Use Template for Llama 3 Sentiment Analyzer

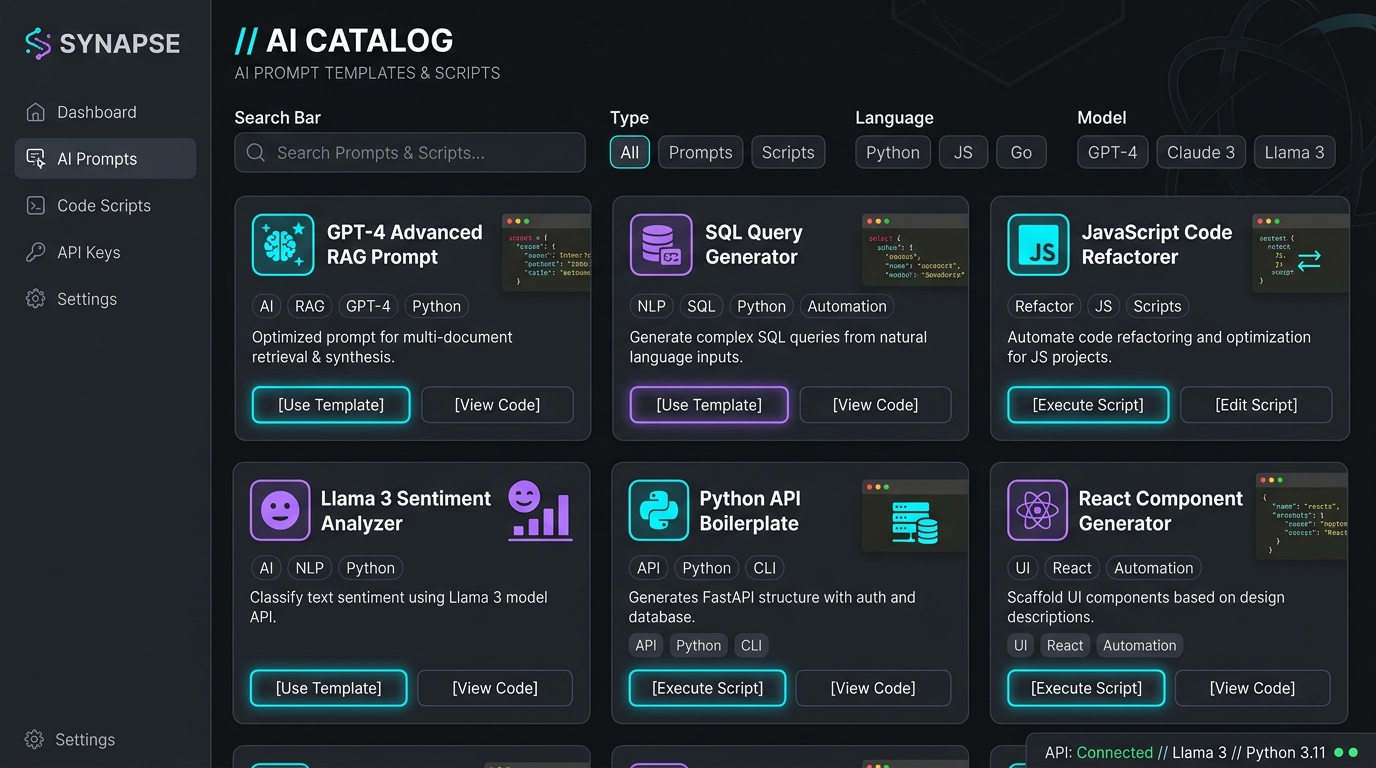click(x=329, y=688)
